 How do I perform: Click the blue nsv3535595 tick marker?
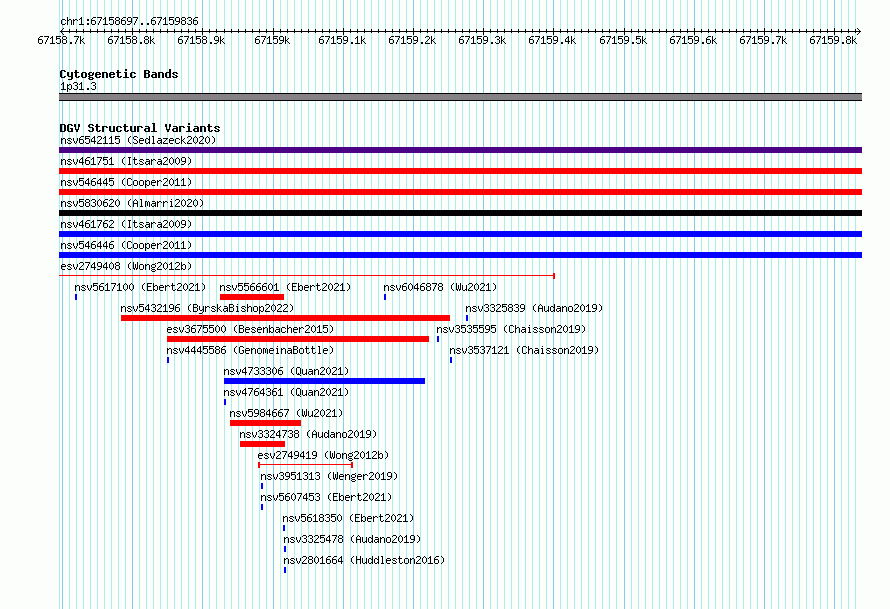[x=438, y=339]
